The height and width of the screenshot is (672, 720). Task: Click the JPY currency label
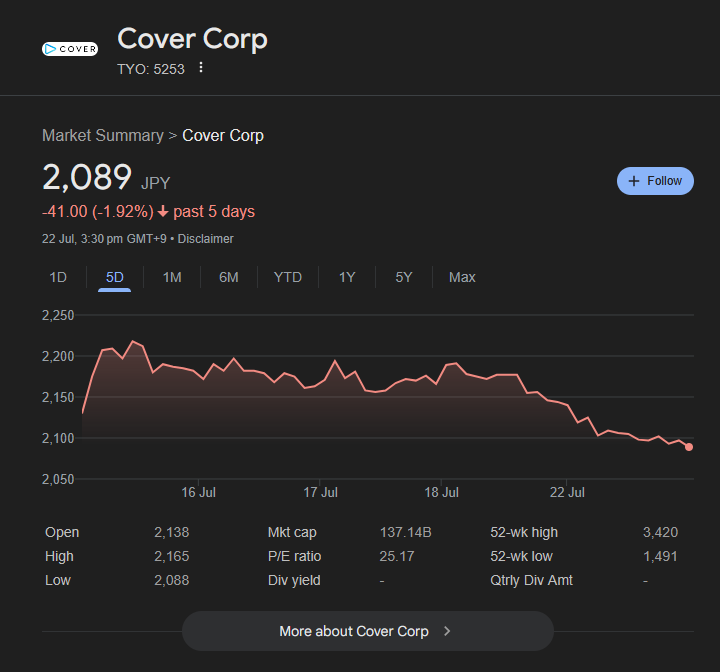click(155, 183)
